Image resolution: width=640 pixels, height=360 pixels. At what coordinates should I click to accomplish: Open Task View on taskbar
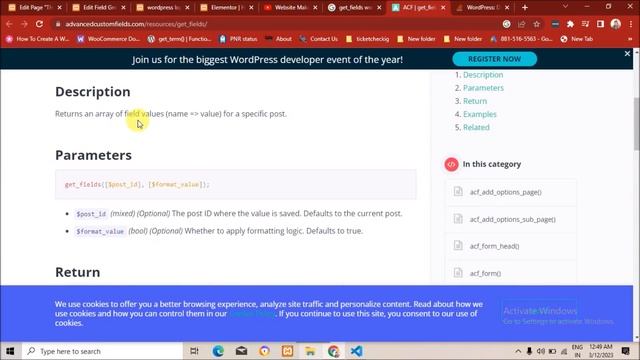click(194, 351)
